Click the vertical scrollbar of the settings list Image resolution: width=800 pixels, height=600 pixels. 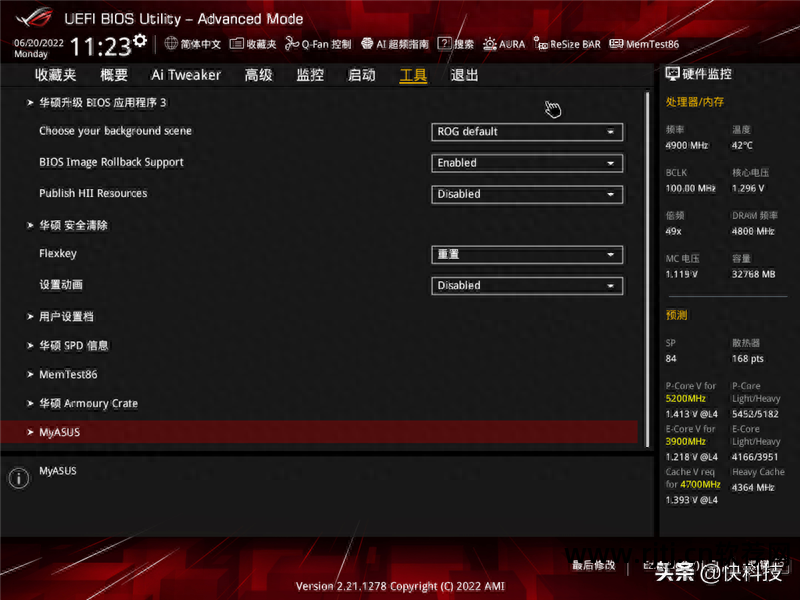[x=647, y=269]
